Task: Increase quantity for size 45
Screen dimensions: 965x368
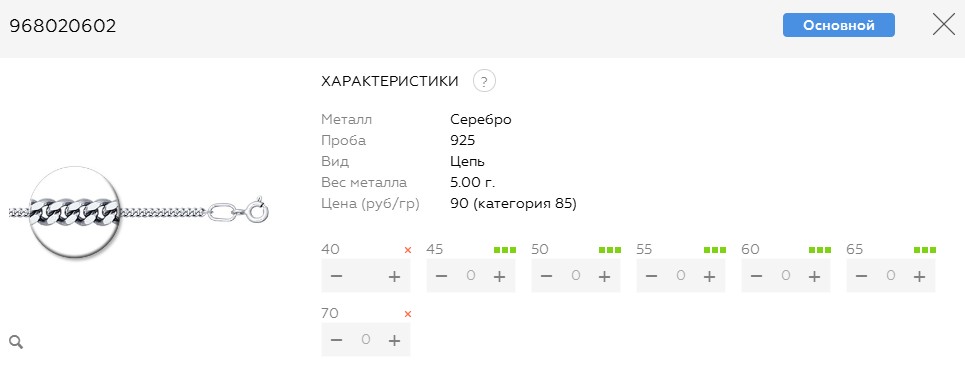Action: click(x=499, y=276)
